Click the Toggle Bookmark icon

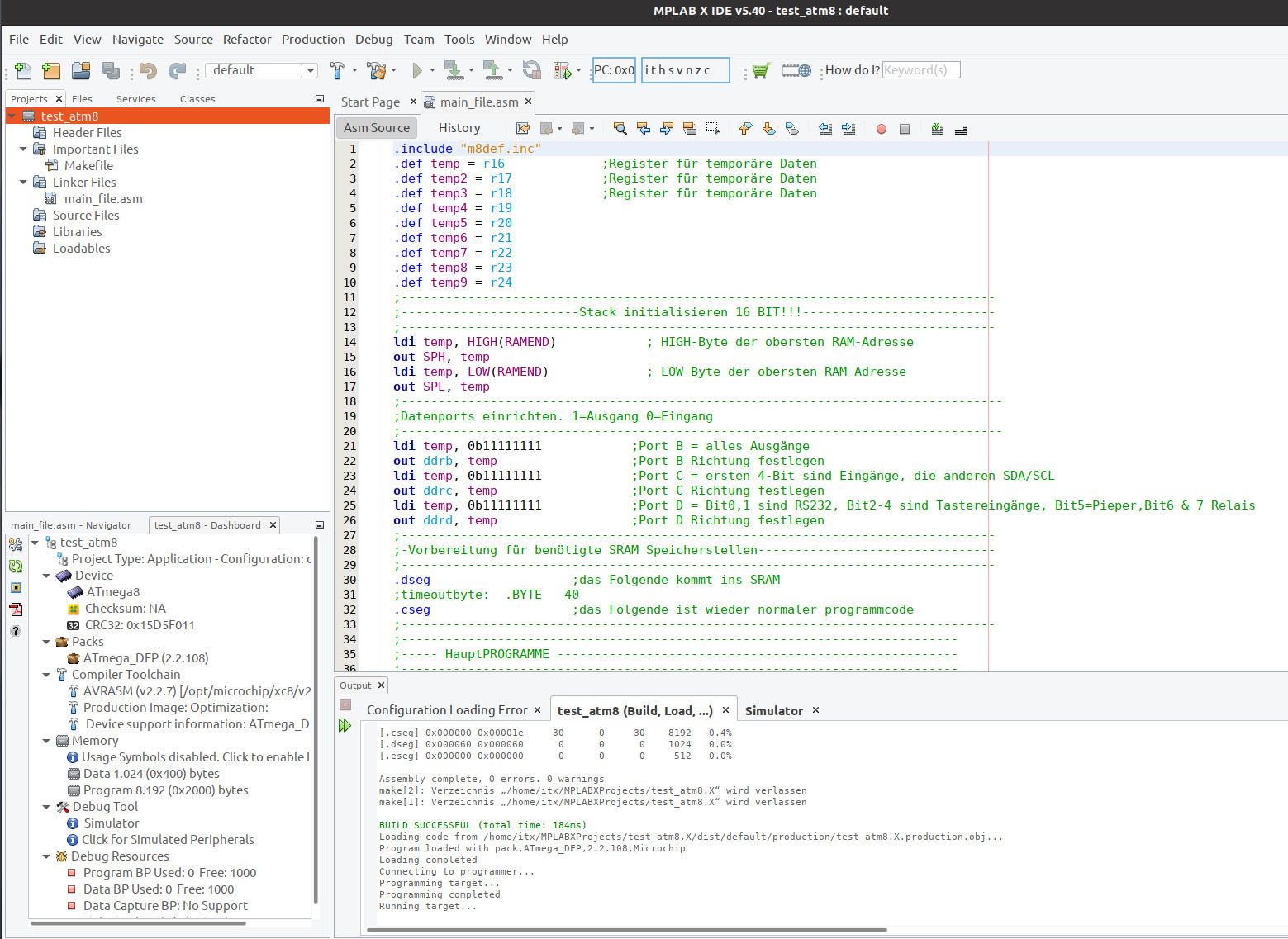(x=792, y=129)
